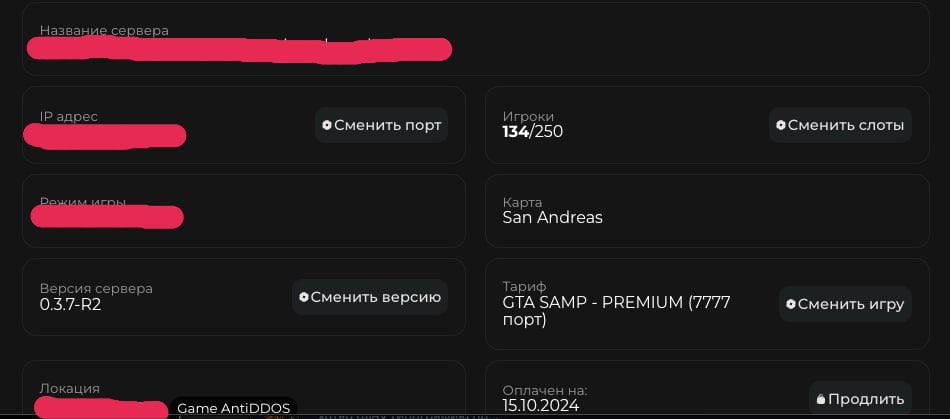Click the San Andreas map value
Viewport: 950px width, 419px height.
pos(552,217)
